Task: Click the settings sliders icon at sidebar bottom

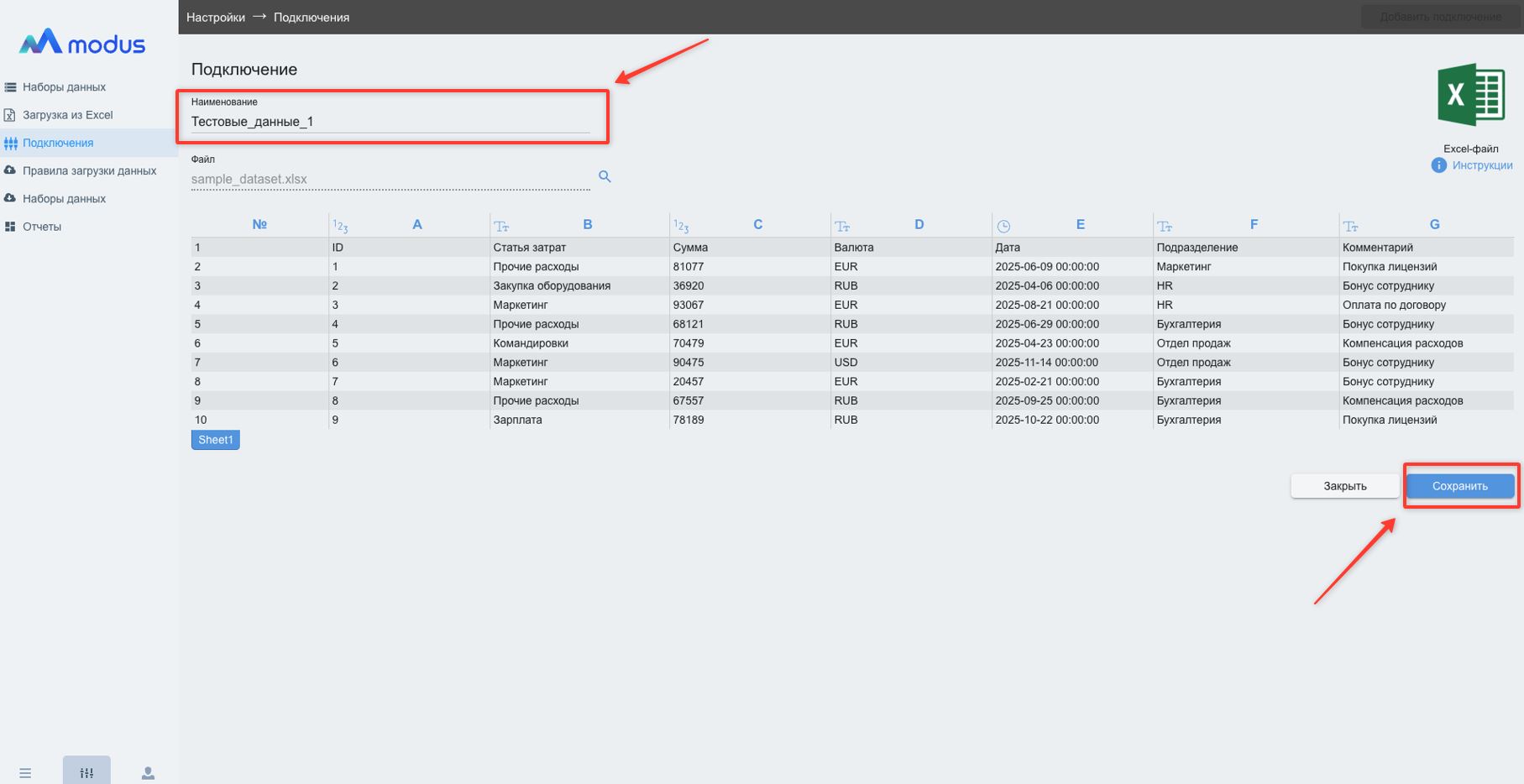Action: click(86, 773)
